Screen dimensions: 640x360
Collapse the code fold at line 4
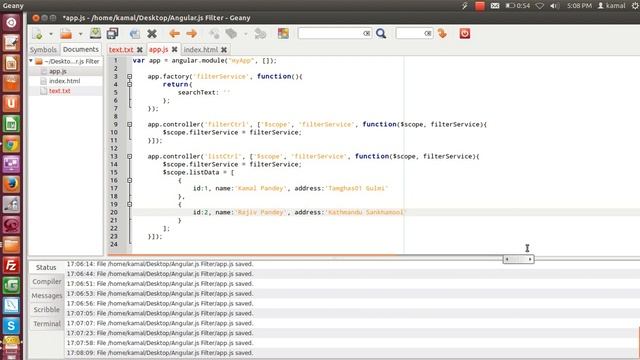(129, 84)
